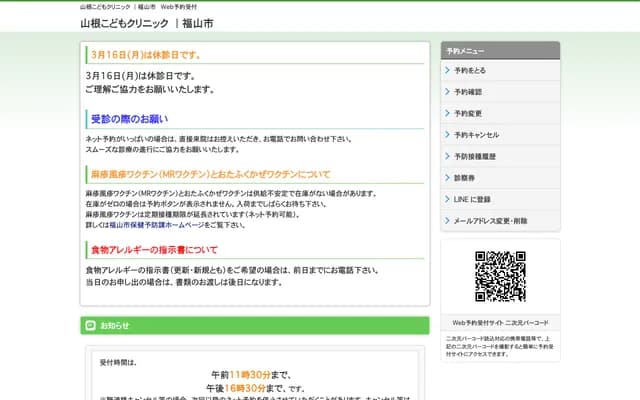Click text ご理解ご協力をお願いいたします。
The height and width of the screenshot is (400, 640).
(x=150, y=89)
